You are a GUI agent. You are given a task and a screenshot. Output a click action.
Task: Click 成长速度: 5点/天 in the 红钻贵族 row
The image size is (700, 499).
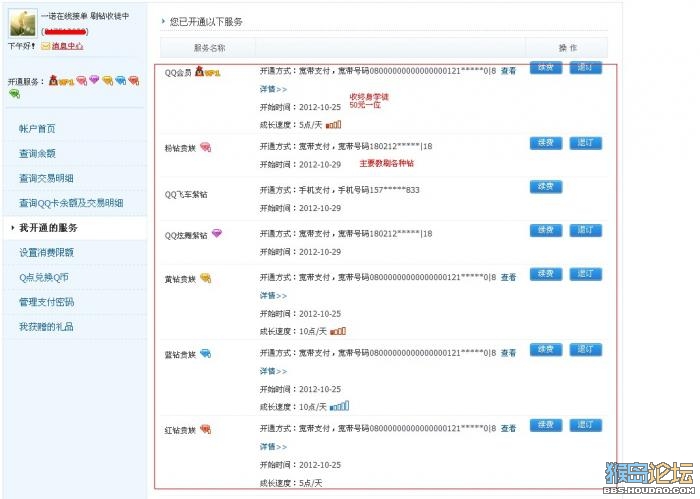click(291, 483)
